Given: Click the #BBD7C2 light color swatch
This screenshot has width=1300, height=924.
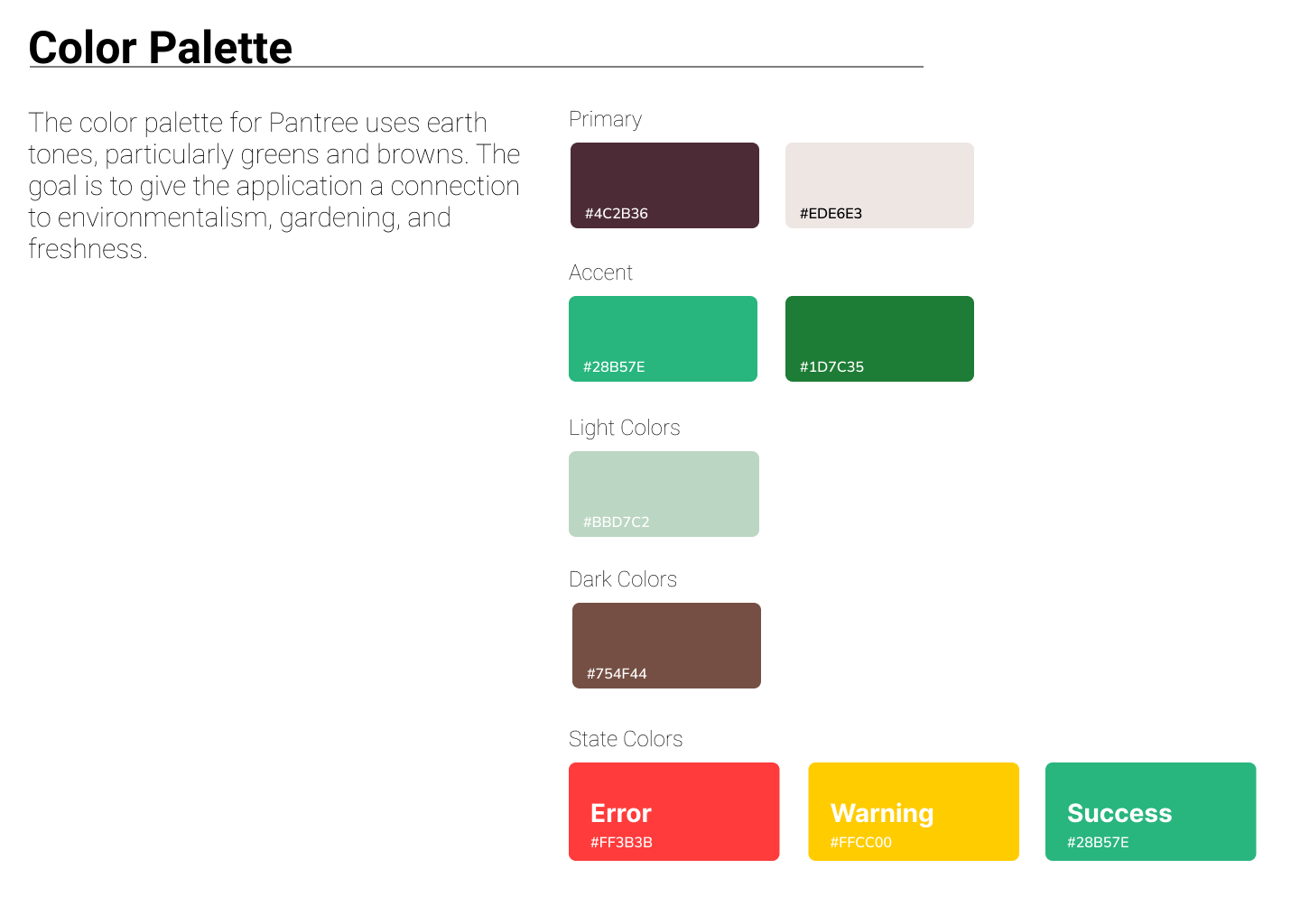Looking at the screenshot, I should pos(664,494).
